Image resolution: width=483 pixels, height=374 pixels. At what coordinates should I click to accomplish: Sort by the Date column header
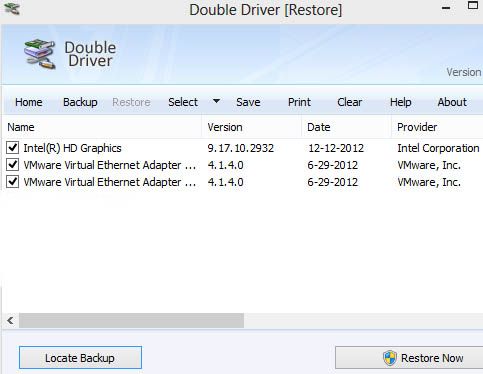click(346, 127)
